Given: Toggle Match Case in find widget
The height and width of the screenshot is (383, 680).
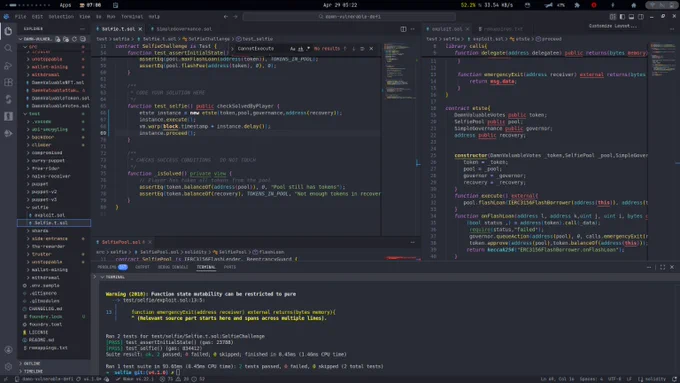Looking at the screenshot, I should coord(293,49).
